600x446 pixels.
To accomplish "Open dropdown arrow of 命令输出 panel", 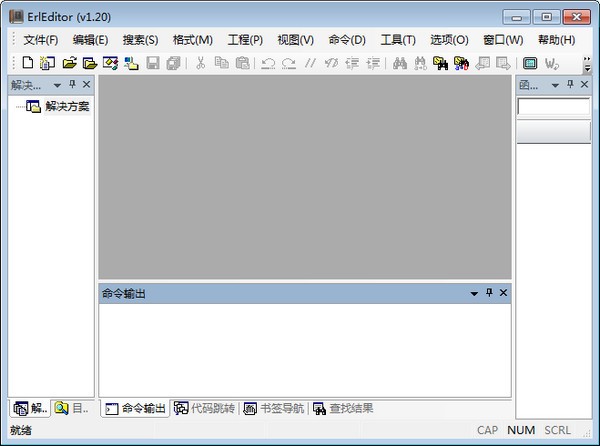I will pyautogui.click(x=474, y=293).
